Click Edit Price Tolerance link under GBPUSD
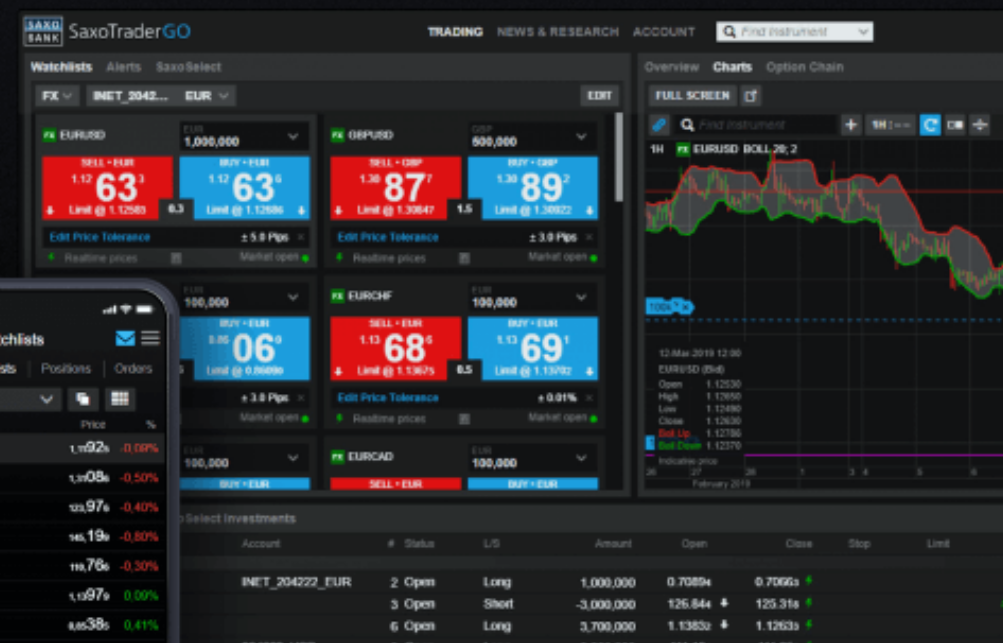Screen dimensions: 1003x643 pos(388,237)
